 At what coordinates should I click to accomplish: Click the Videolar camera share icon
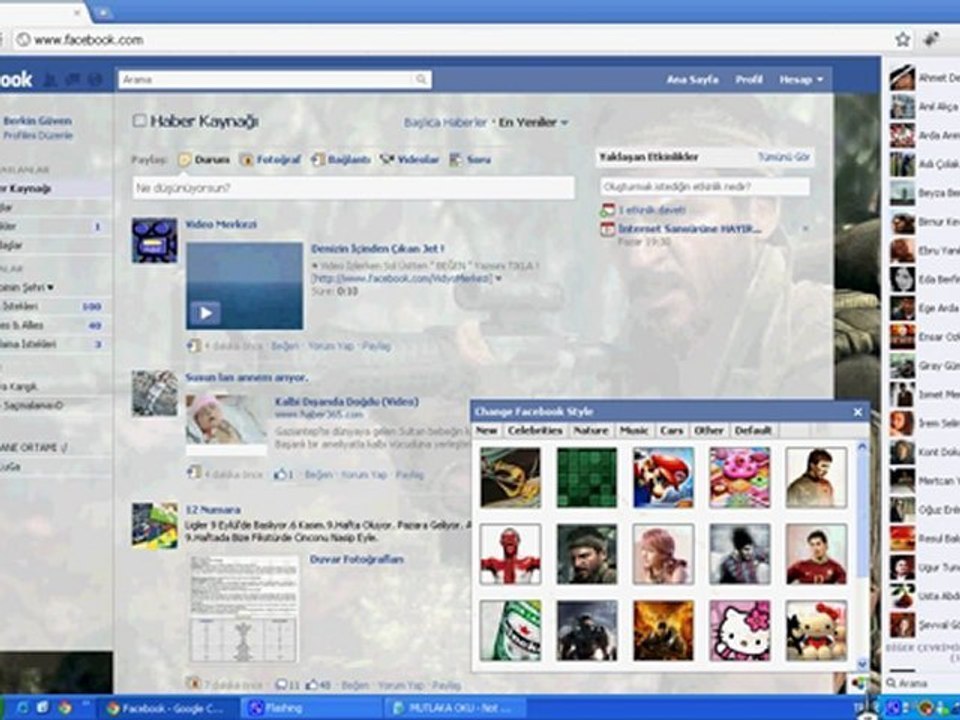point(387,160)
